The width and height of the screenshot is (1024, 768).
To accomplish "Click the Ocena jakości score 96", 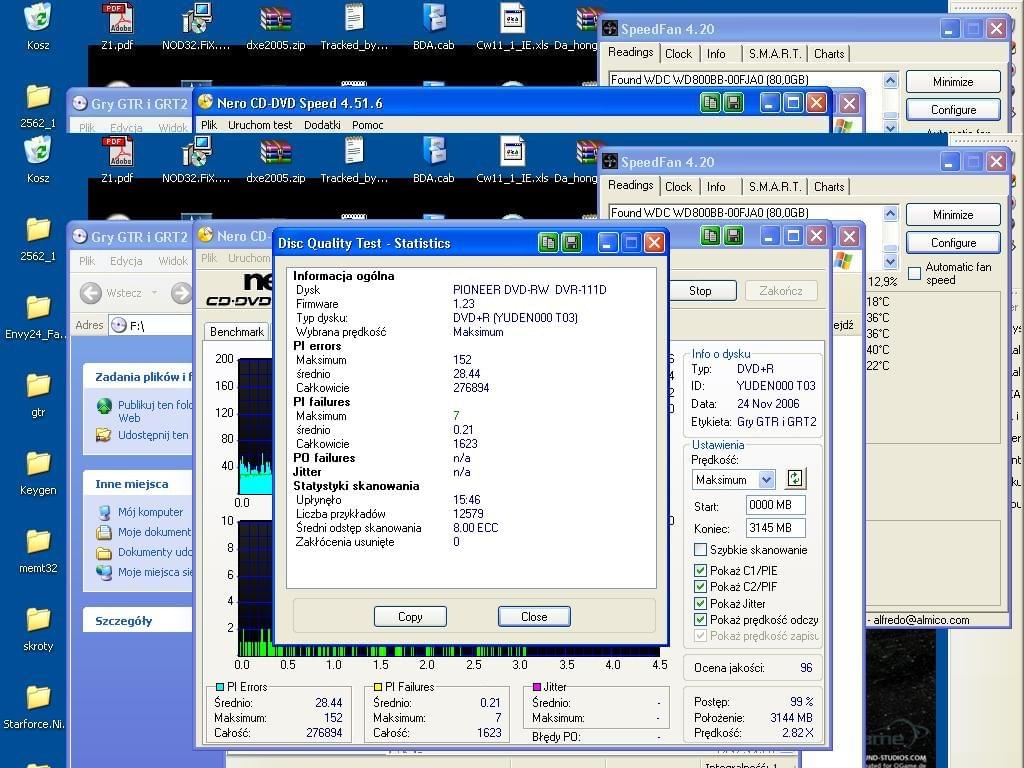I will pos(806,667).
